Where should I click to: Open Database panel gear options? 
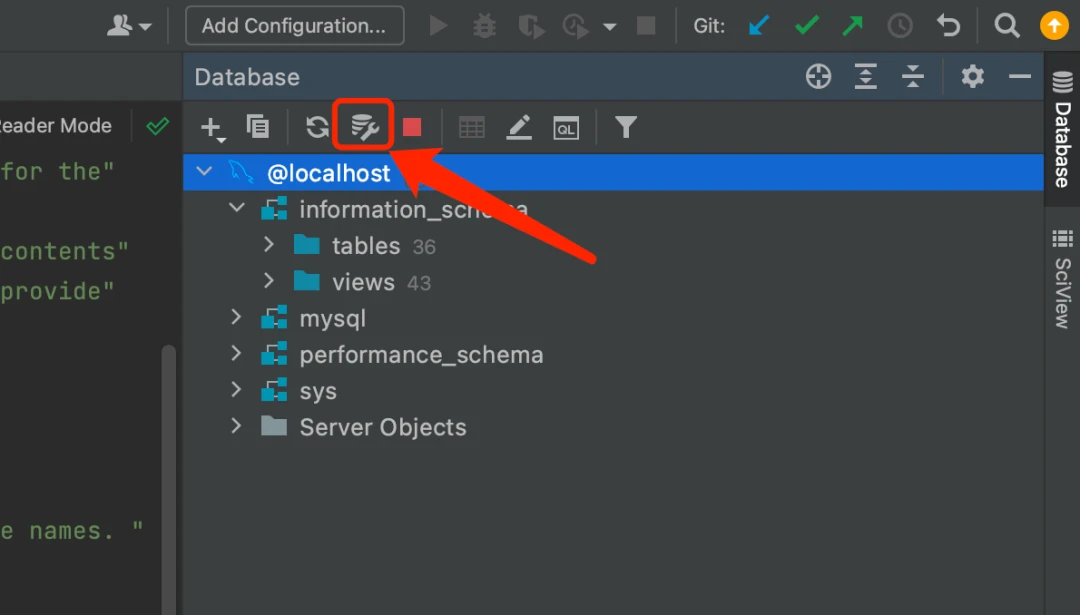click(x=972, y=77)
